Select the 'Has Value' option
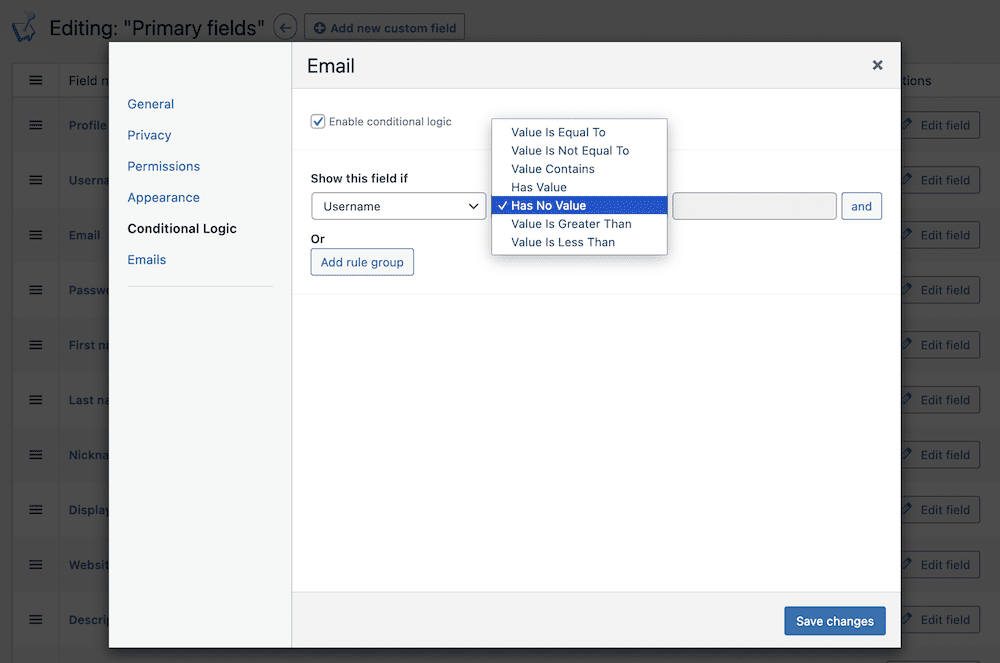Screen dimensions: 1000x663 coord(579,187)
